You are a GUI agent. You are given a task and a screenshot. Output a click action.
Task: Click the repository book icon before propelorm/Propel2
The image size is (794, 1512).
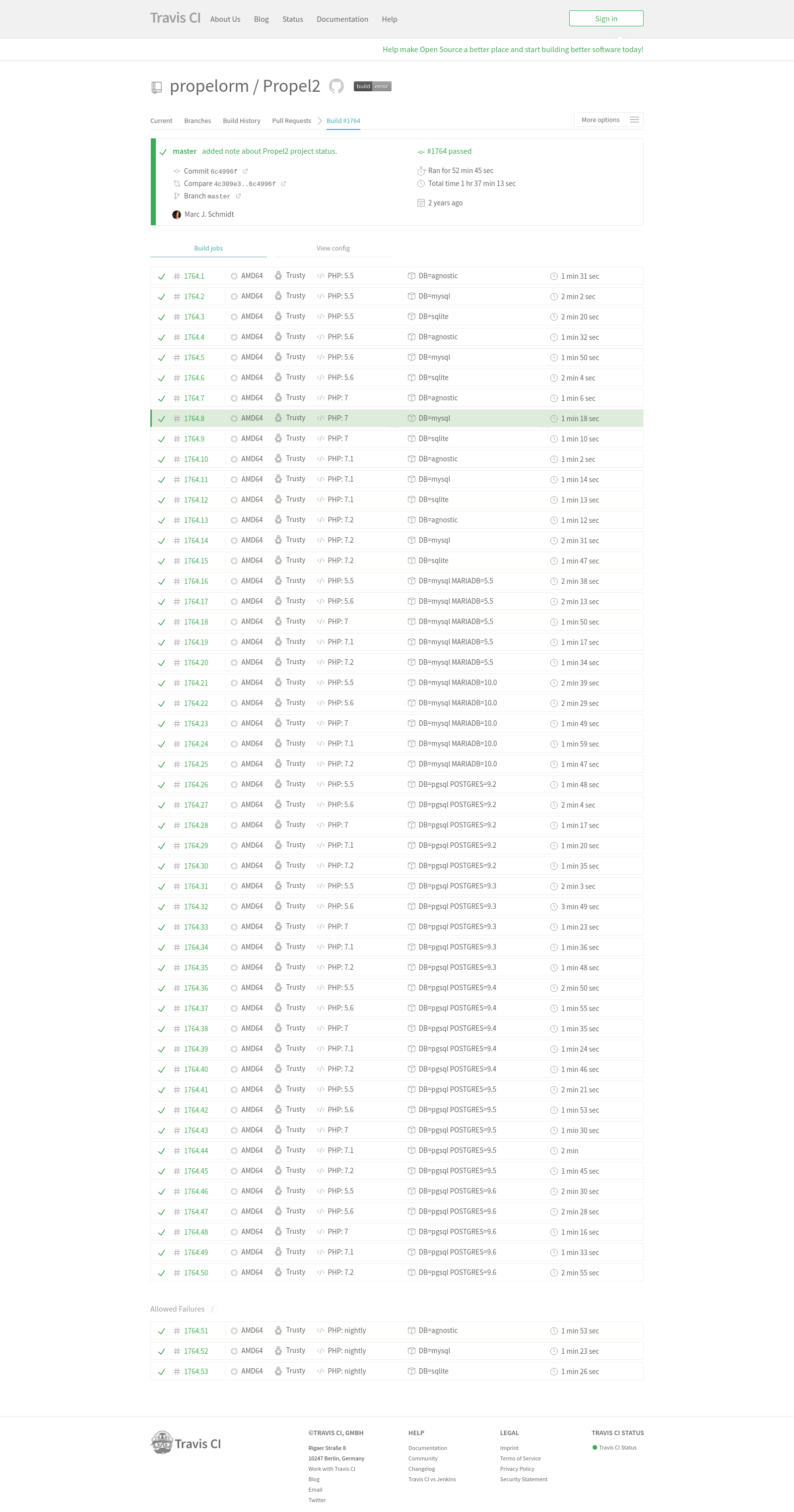click(156, 86)
